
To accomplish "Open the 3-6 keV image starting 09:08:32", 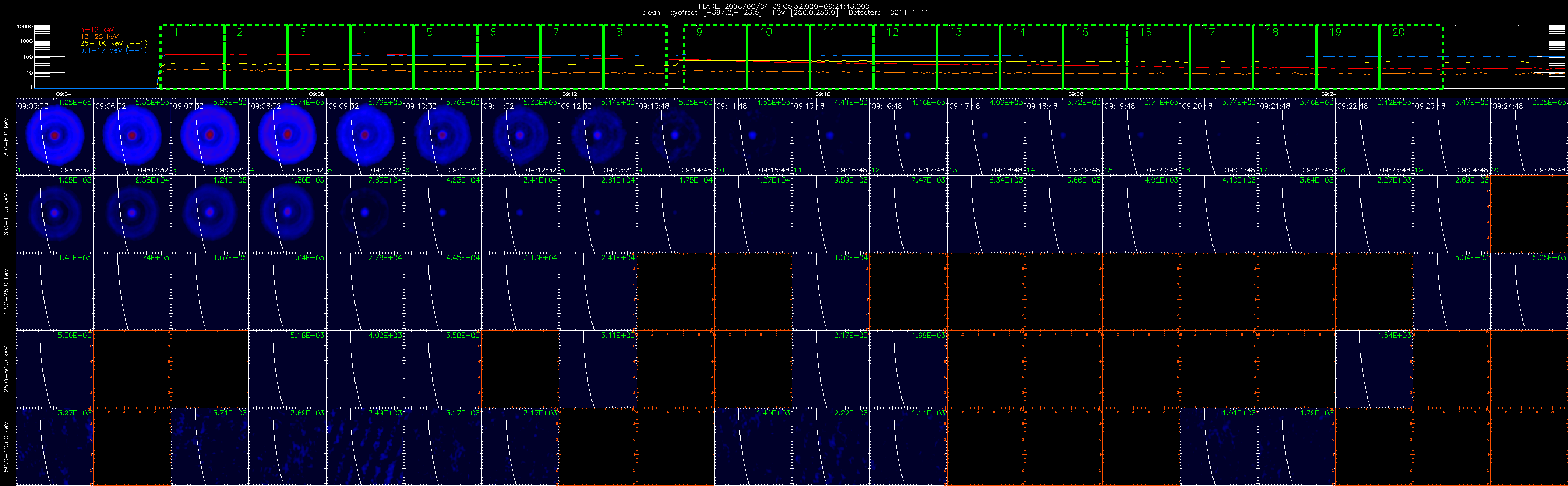I will tap(287, 136).
